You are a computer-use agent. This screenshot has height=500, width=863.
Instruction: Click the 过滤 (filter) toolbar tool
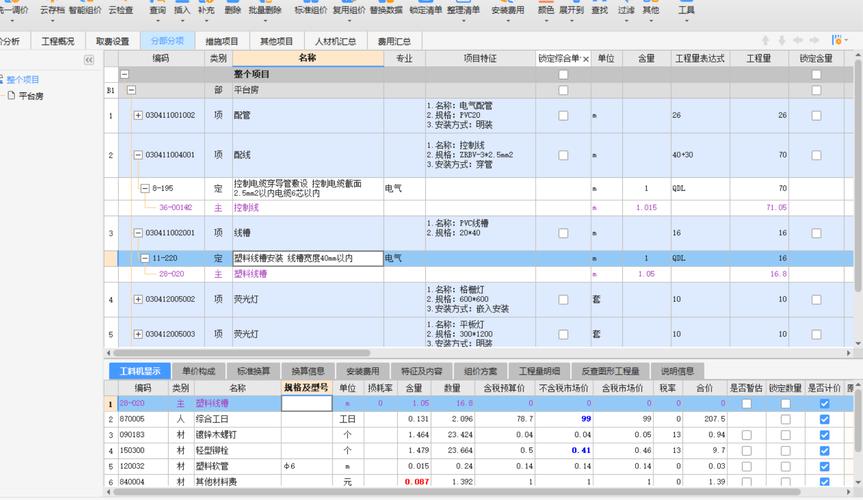point(626,10)
